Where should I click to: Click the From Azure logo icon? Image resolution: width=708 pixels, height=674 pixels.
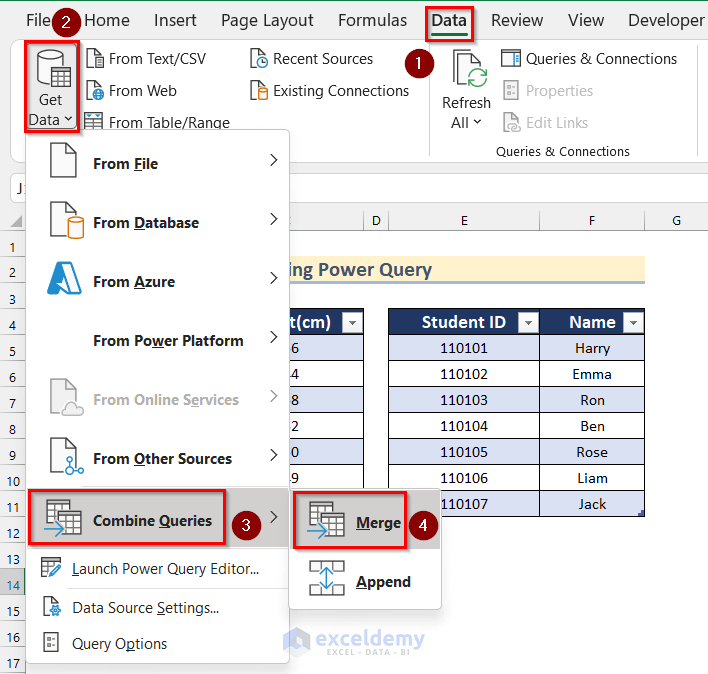65,278
